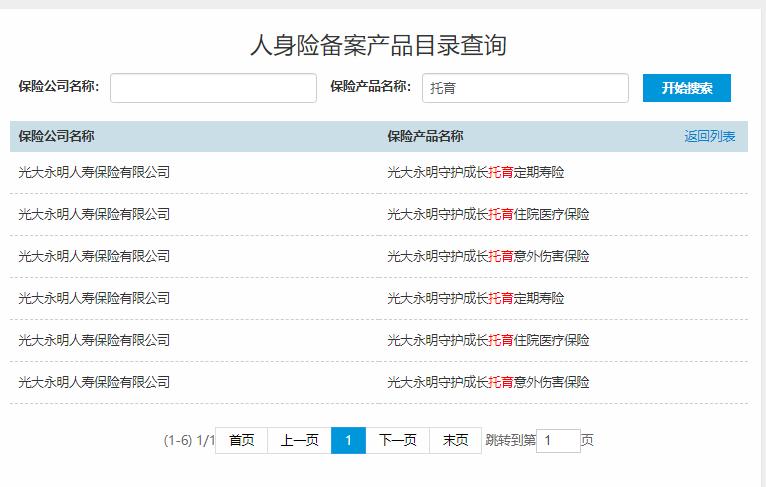The height and width of the screenshot is (487, 766).
Task: Click the 保险产品名称 column header
Action: point(426,136)
